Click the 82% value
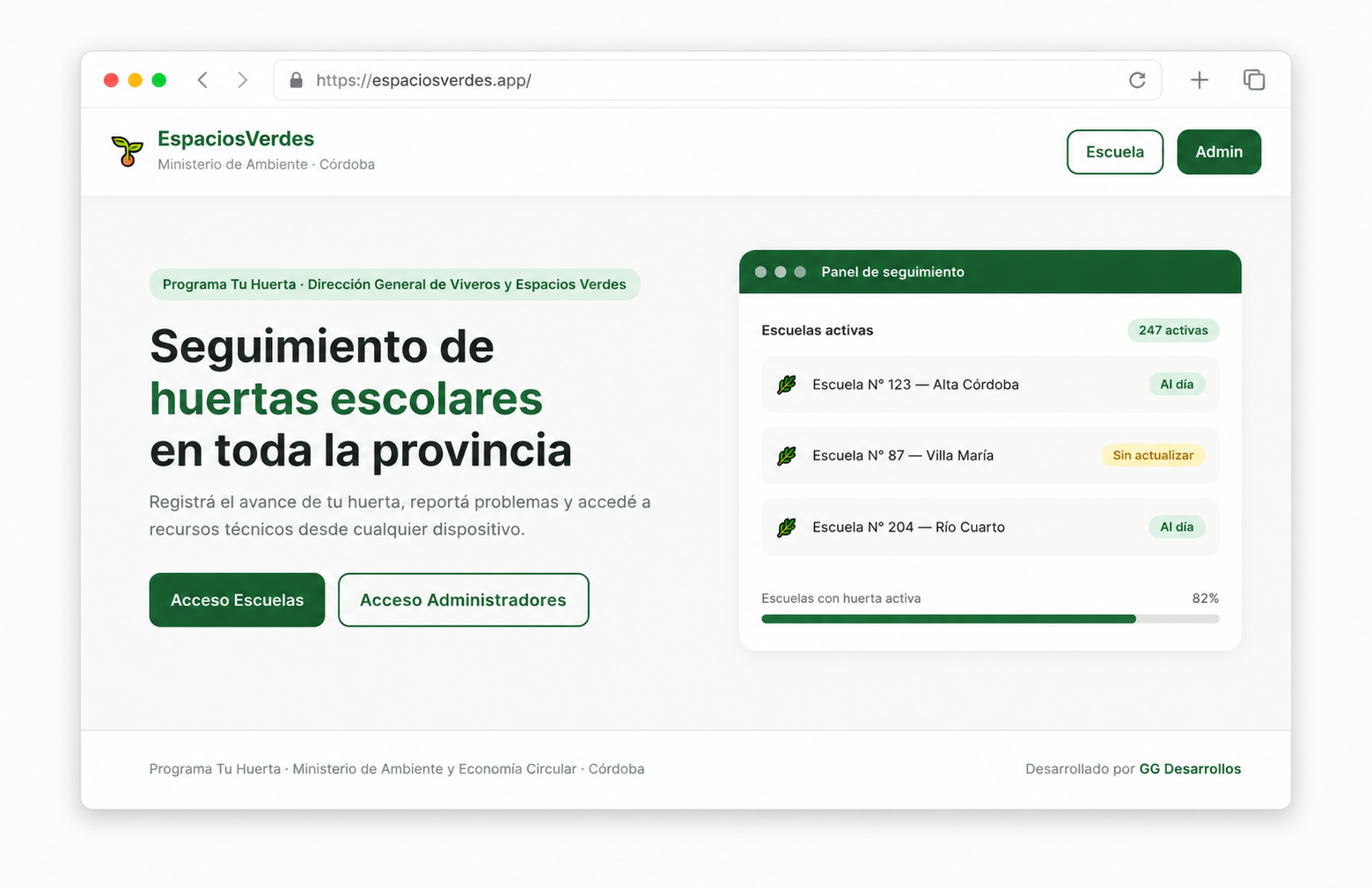Viewport: 1372px width, 888px height. (x=1206, y=598)
